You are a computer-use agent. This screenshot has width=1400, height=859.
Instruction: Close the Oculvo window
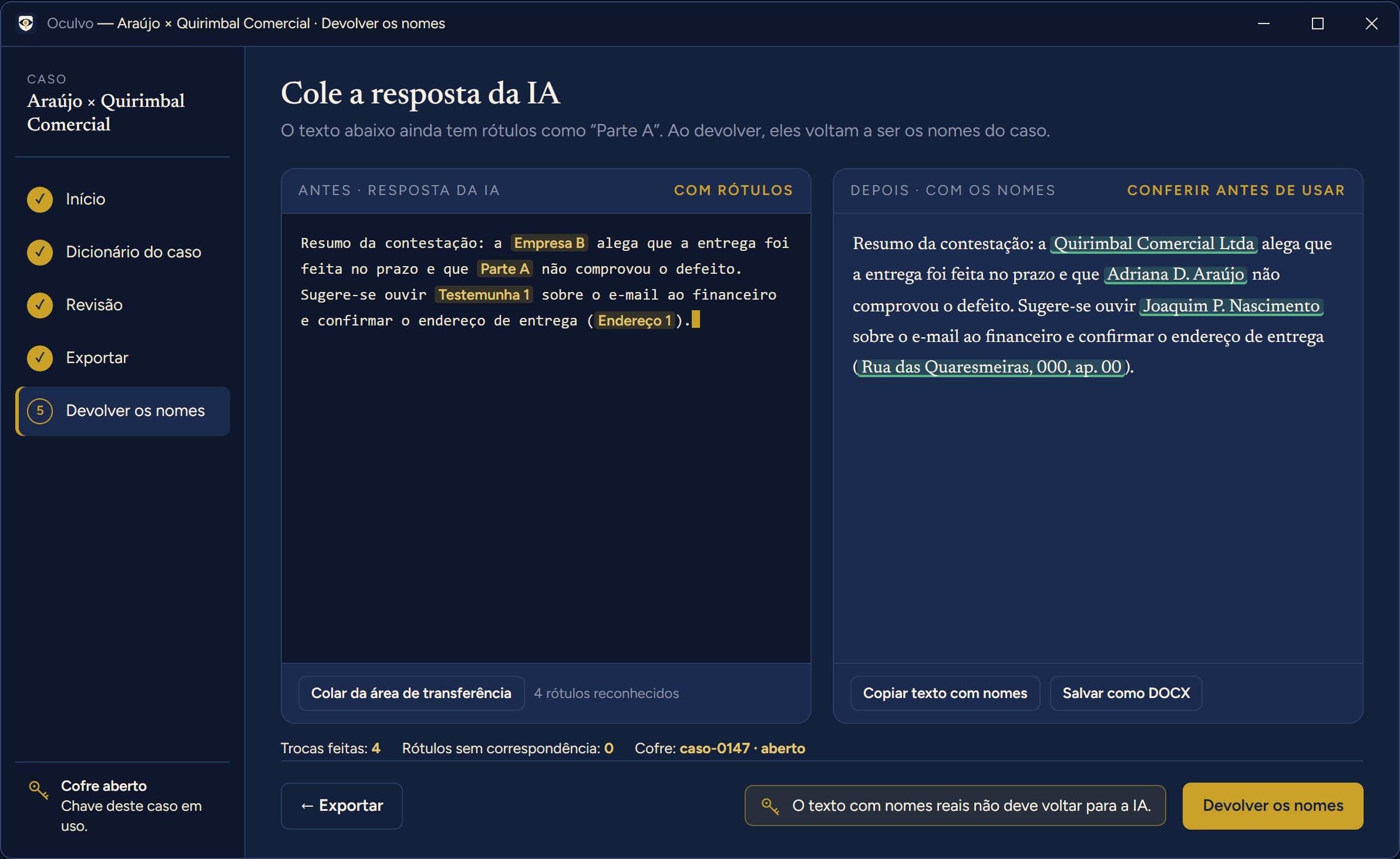point(1372,24)
